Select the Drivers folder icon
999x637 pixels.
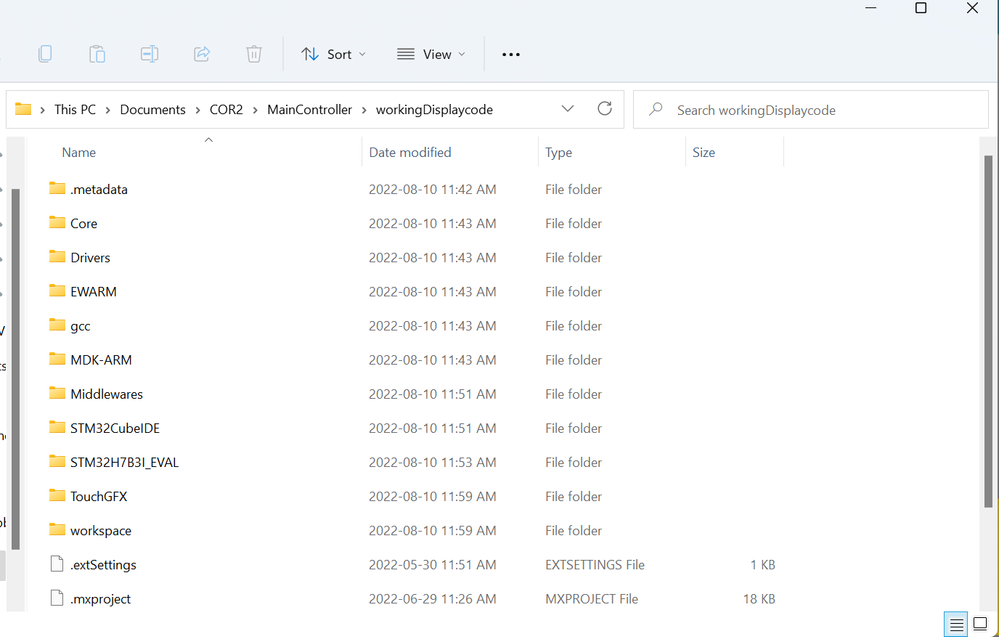click(x=57, y=257)
